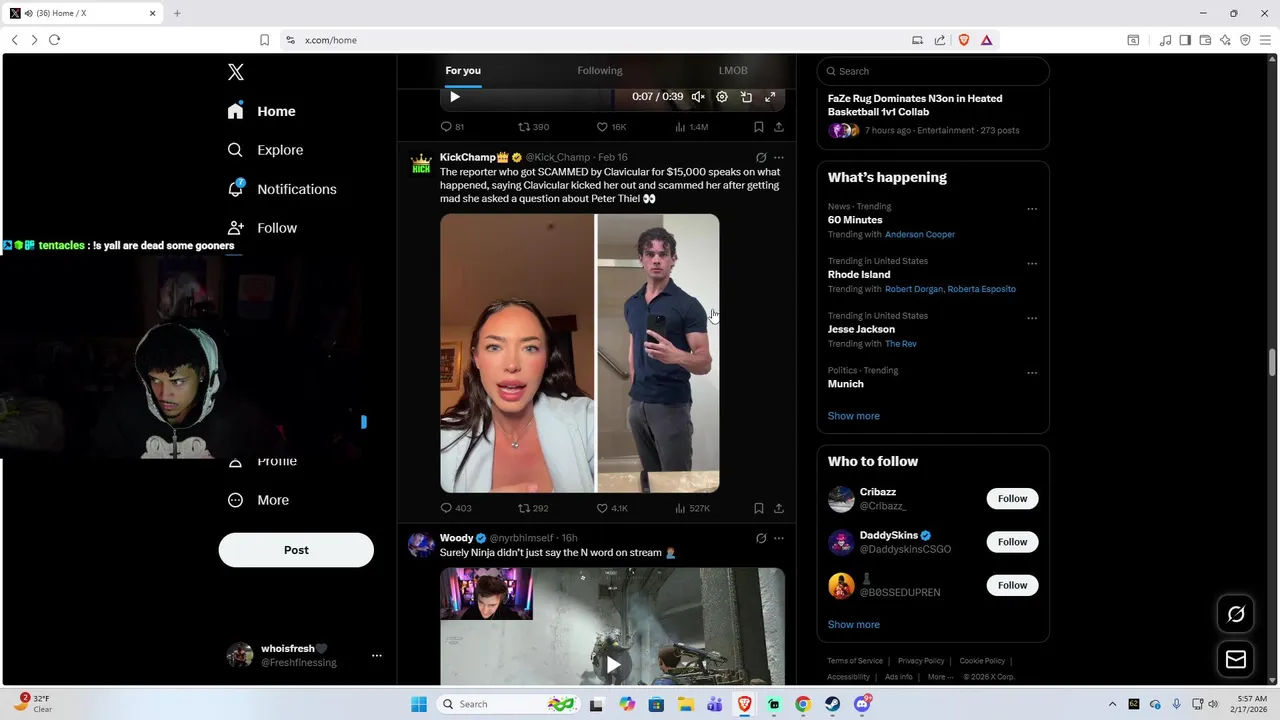This screenshot has width=1280, height=720.
Task: Open Explore in sidebar
Action: pyautogui.click(x=265, y=150)
